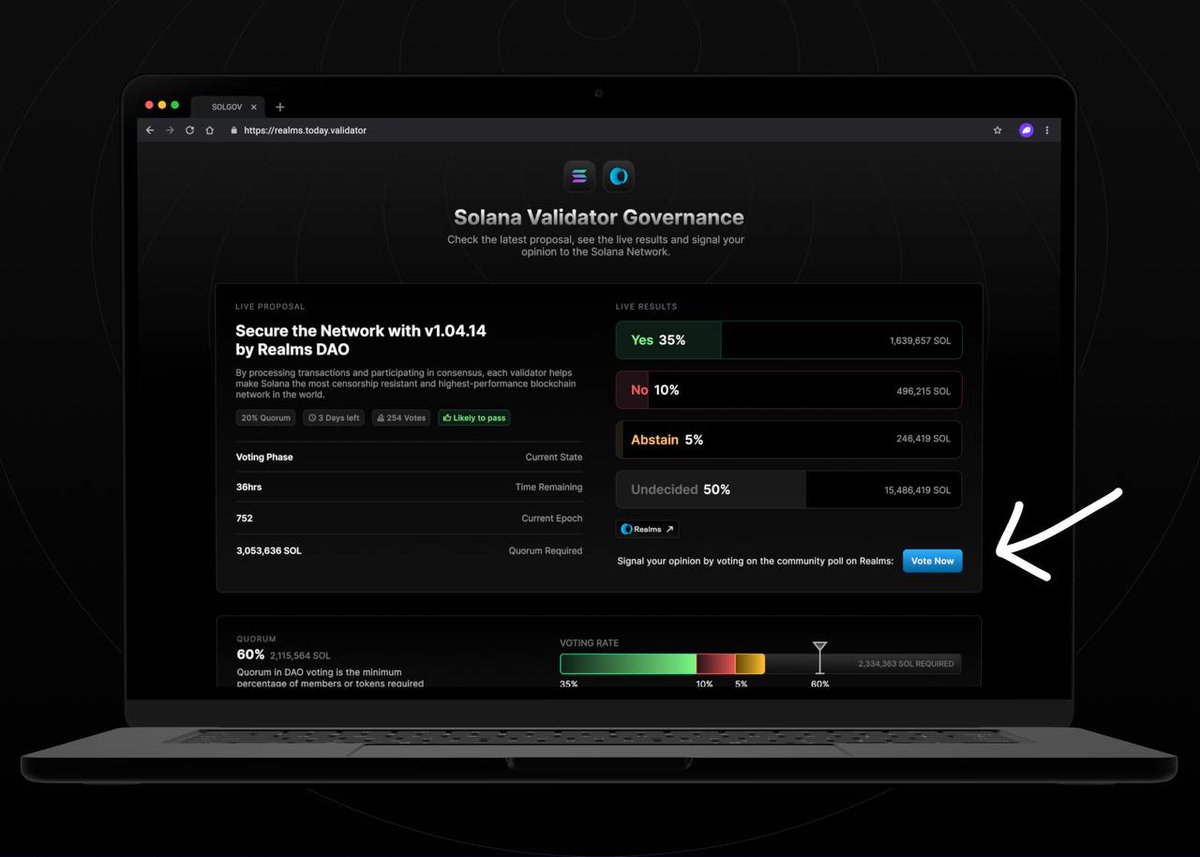The width and height of the screenshot is (1200, 857).
Task: Click the browser forward arrow
Action: (x=170, y=130)
